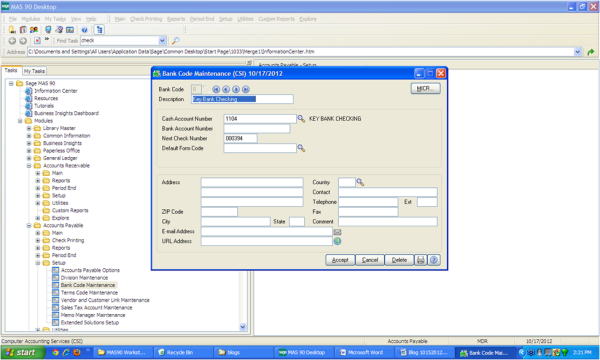Collapse the Accounts Receivable tree node
The height and width of the screenshot is (360, 600).
click(x=29, y=166)
